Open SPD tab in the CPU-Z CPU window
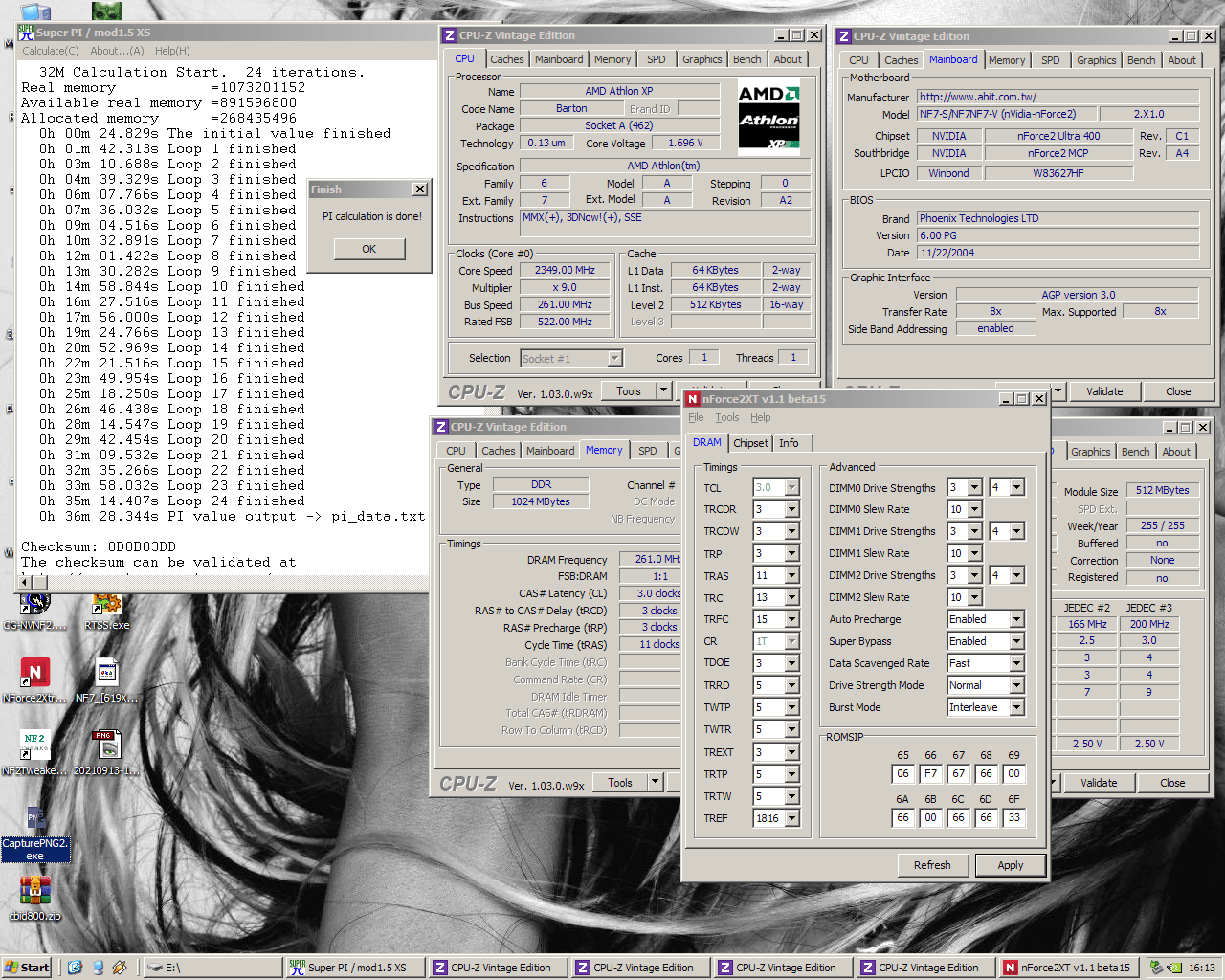Image resolution: width=1225 pixels, height=980 pixels. (x=656, y=59)
